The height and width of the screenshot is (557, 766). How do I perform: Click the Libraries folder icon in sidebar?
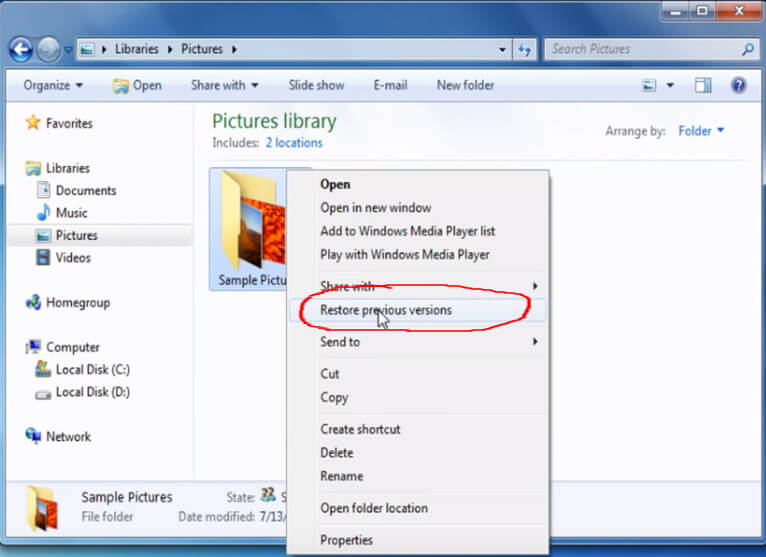33,169
